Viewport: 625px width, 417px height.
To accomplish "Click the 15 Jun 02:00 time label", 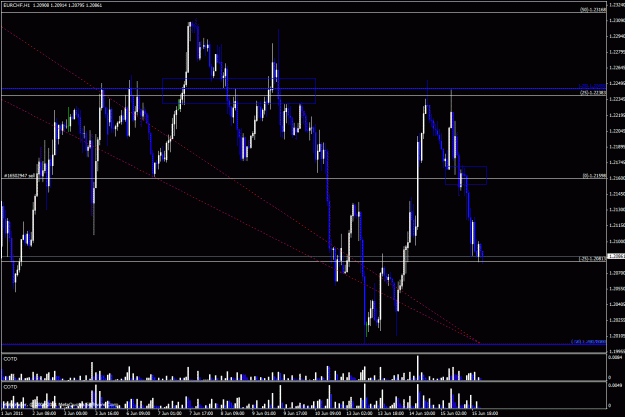I will click(x=452, y=413).
